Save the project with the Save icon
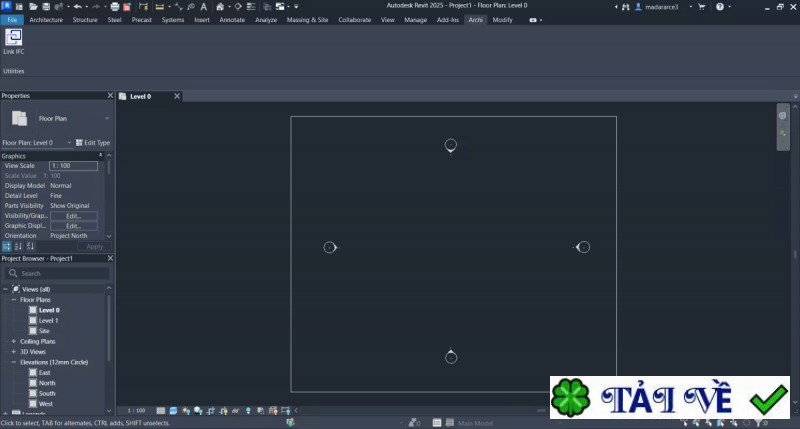 coord(46,7)
